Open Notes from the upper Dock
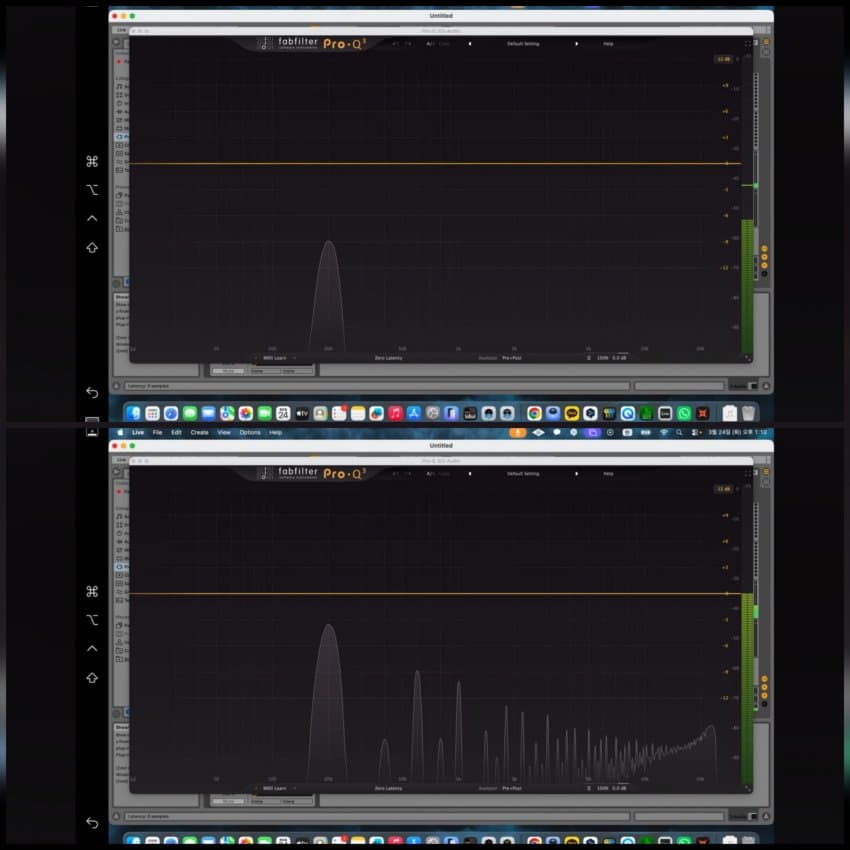This screenshot has height=850, width=850. pyautogui.click(x=358, y=414)
